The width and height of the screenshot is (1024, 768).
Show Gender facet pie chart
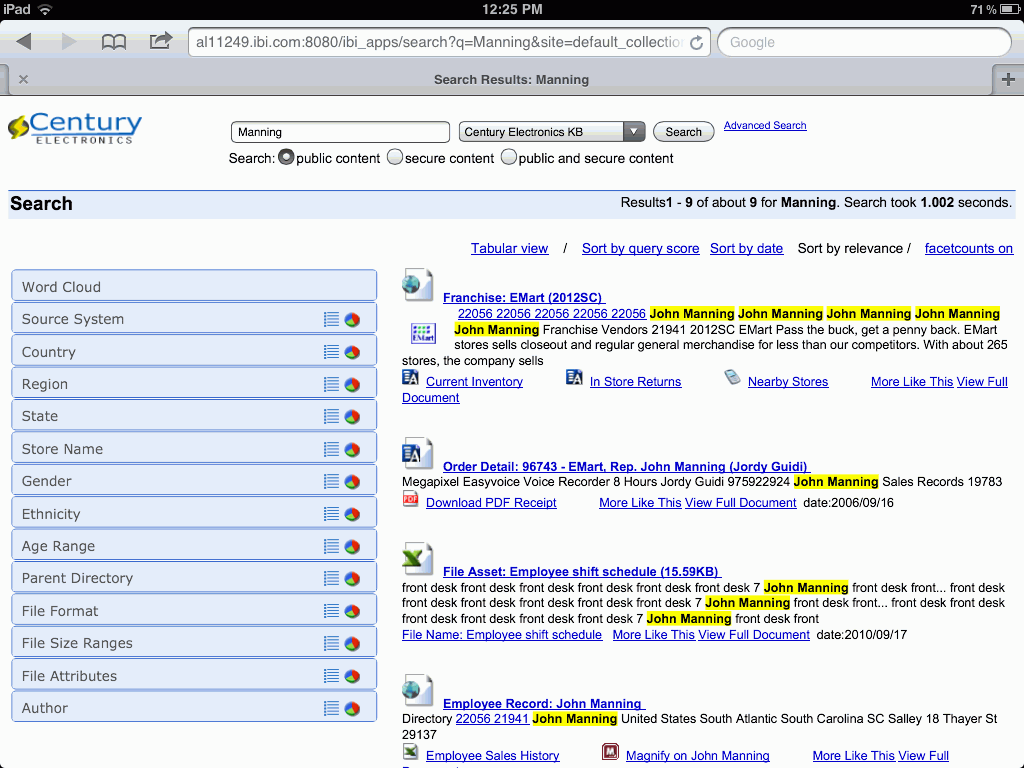click(353, 481)
